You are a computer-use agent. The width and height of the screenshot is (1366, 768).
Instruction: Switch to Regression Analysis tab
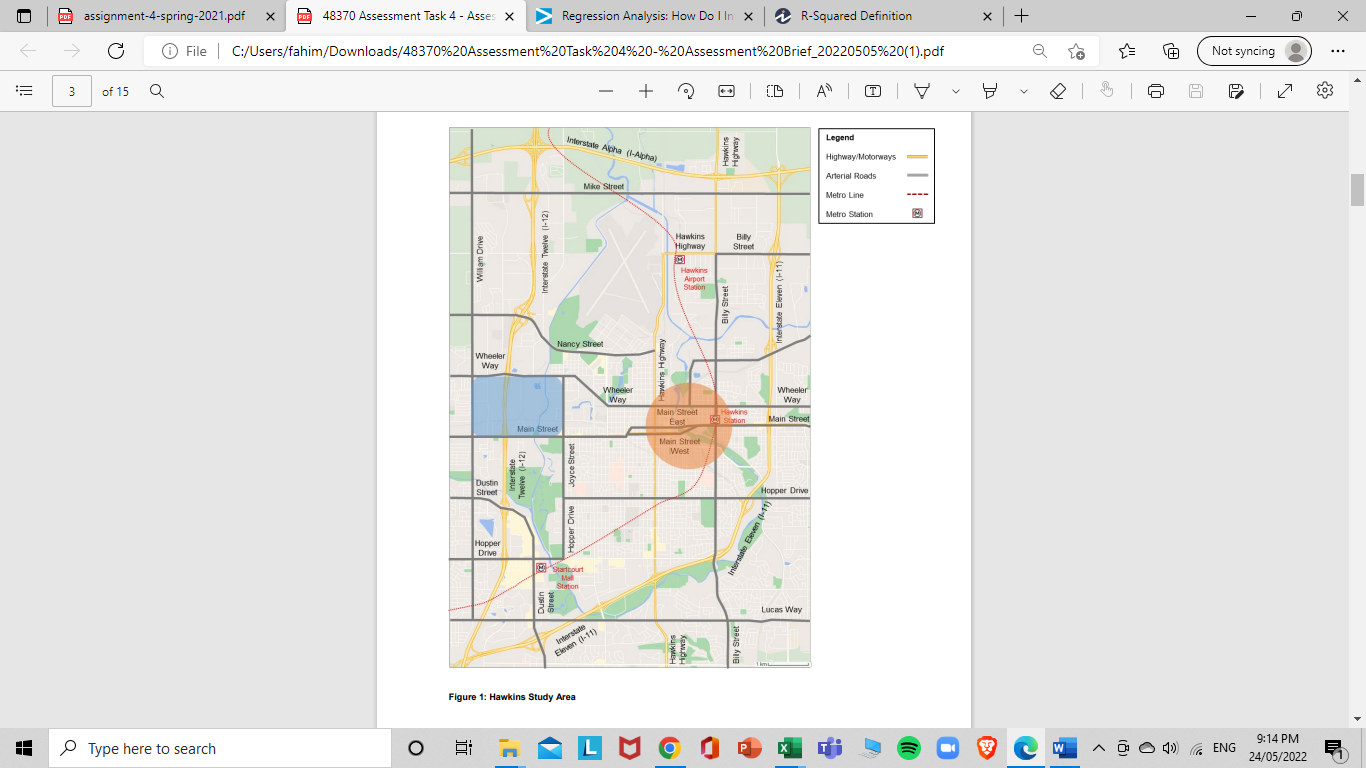coord(644,16)
